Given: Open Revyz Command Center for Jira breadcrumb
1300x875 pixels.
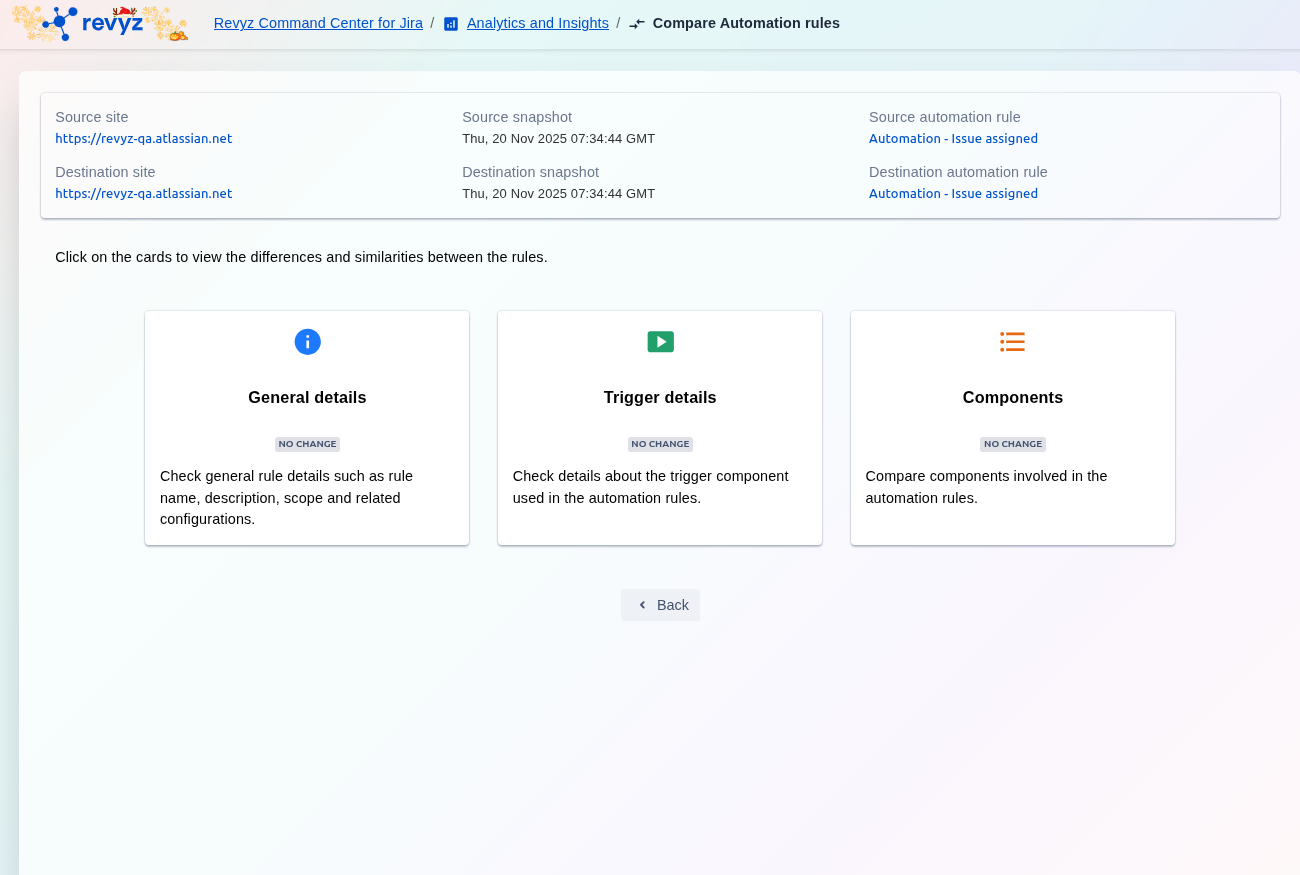Looking at the screenshot, I should (318, 23).
